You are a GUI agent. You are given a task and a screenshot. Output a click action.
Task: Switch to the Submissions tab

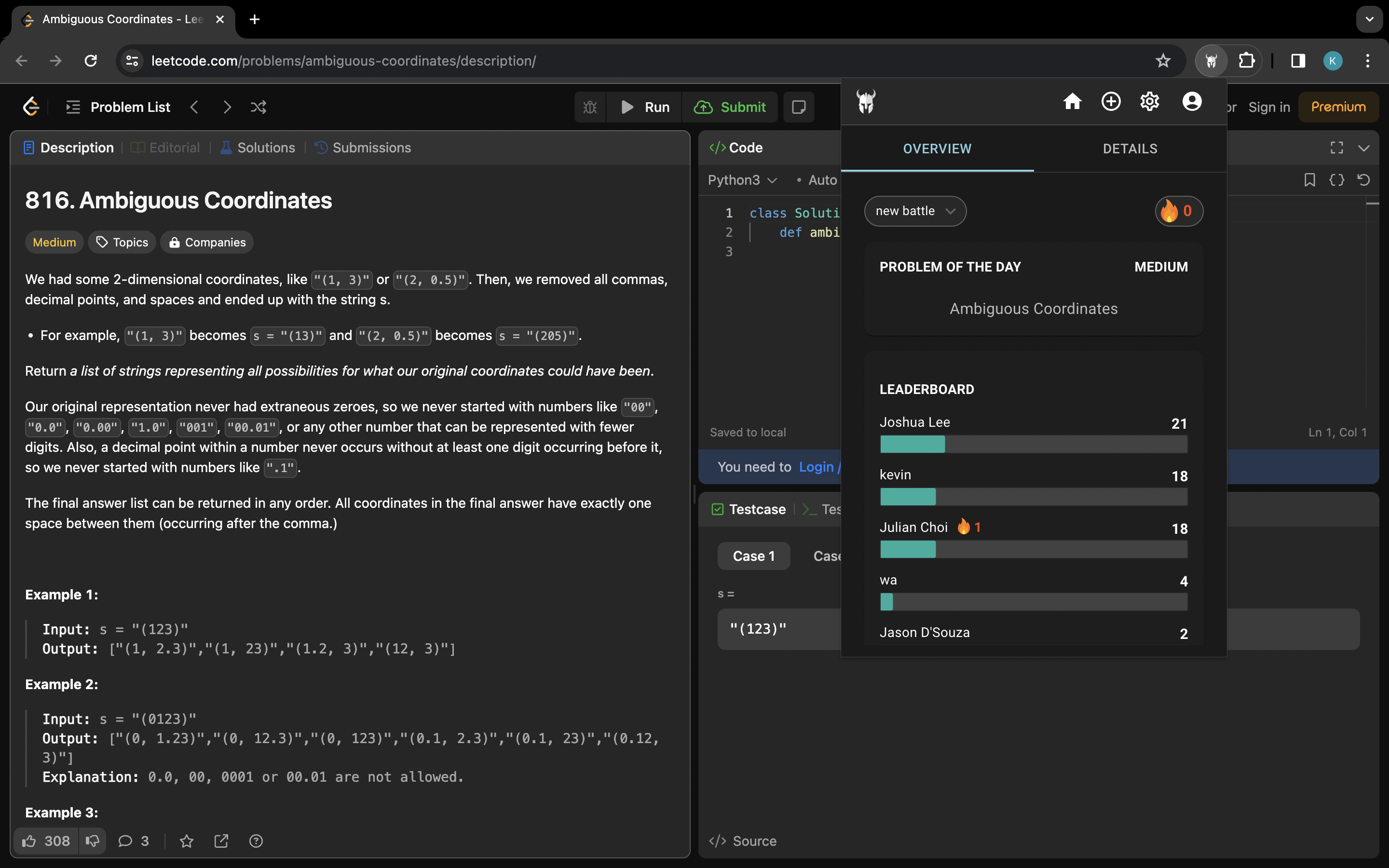pyautogui.click(x=371, y=147)
